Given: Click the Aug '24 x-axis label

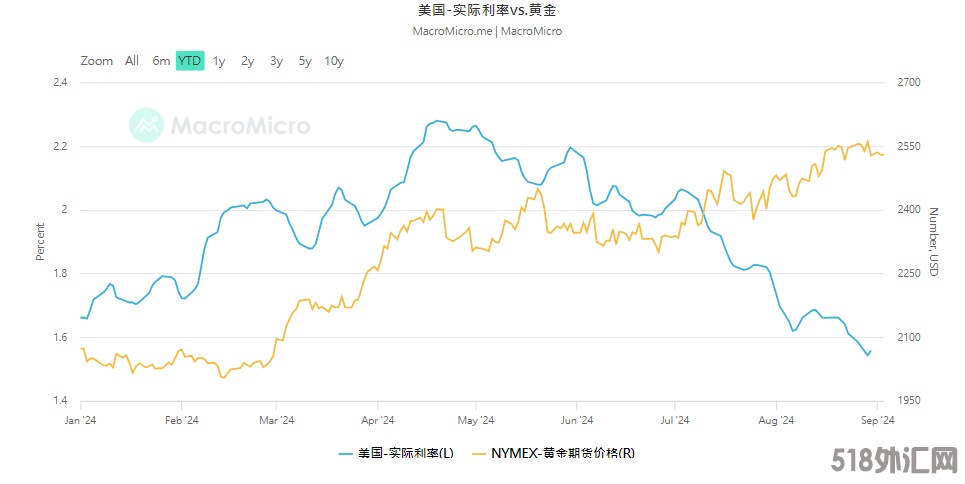Looking at the screenshot, I should click(x=776, y=421).
